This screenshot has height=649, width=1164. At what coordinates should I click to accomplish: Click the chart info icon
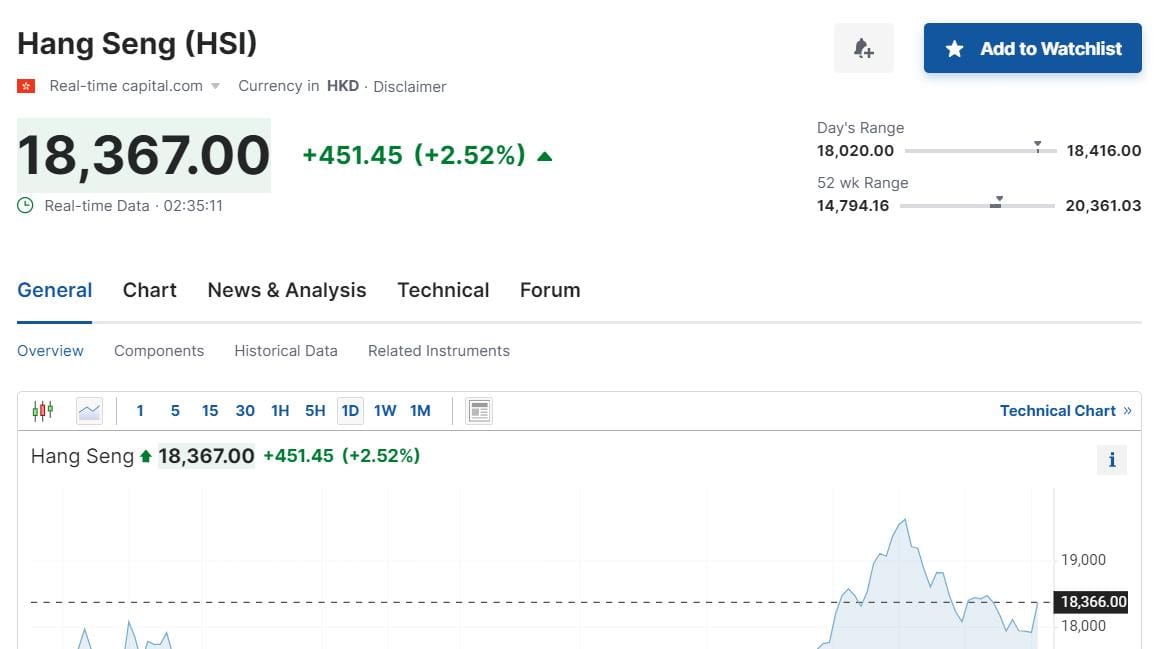pyautogui.click(x=1111, y=460)
